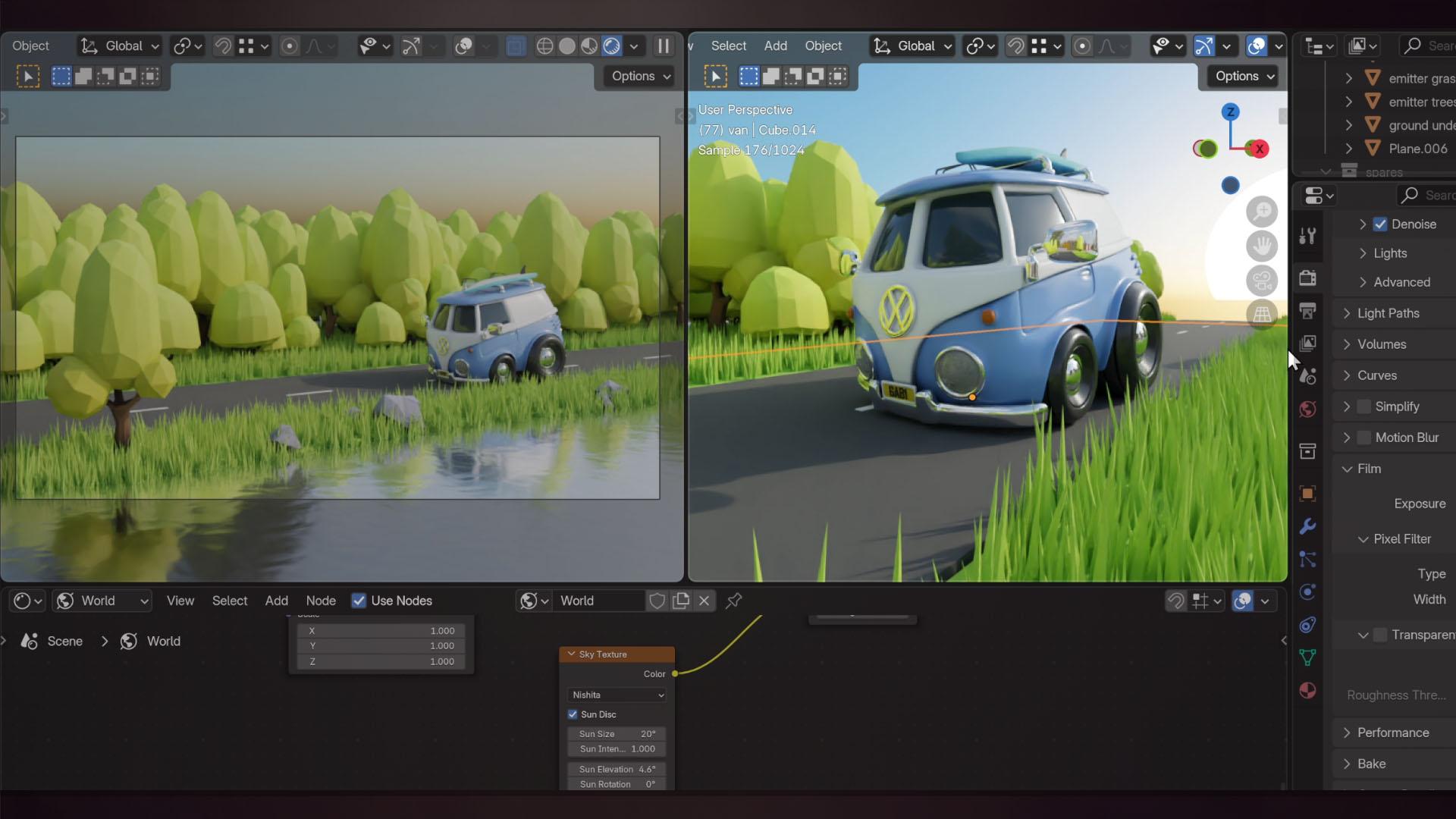Image resolution: width=1456 pixels, height=819 pixels.
Task: Open the World properties tab icon
Action: pyautogui.click(x=1307, y=409)
